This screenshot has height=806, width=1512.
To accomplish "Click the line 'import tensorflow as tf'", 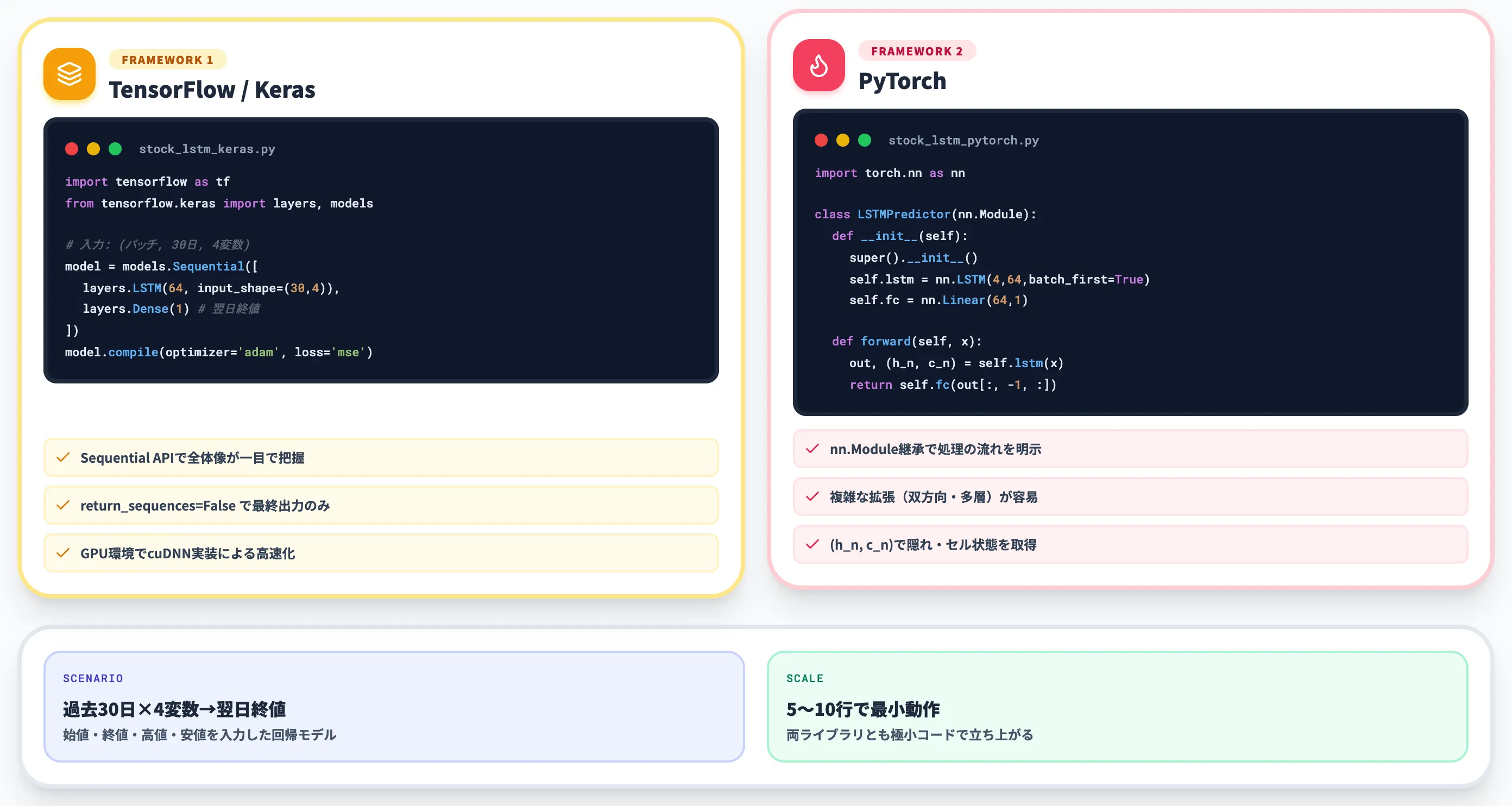I will 147,181.
